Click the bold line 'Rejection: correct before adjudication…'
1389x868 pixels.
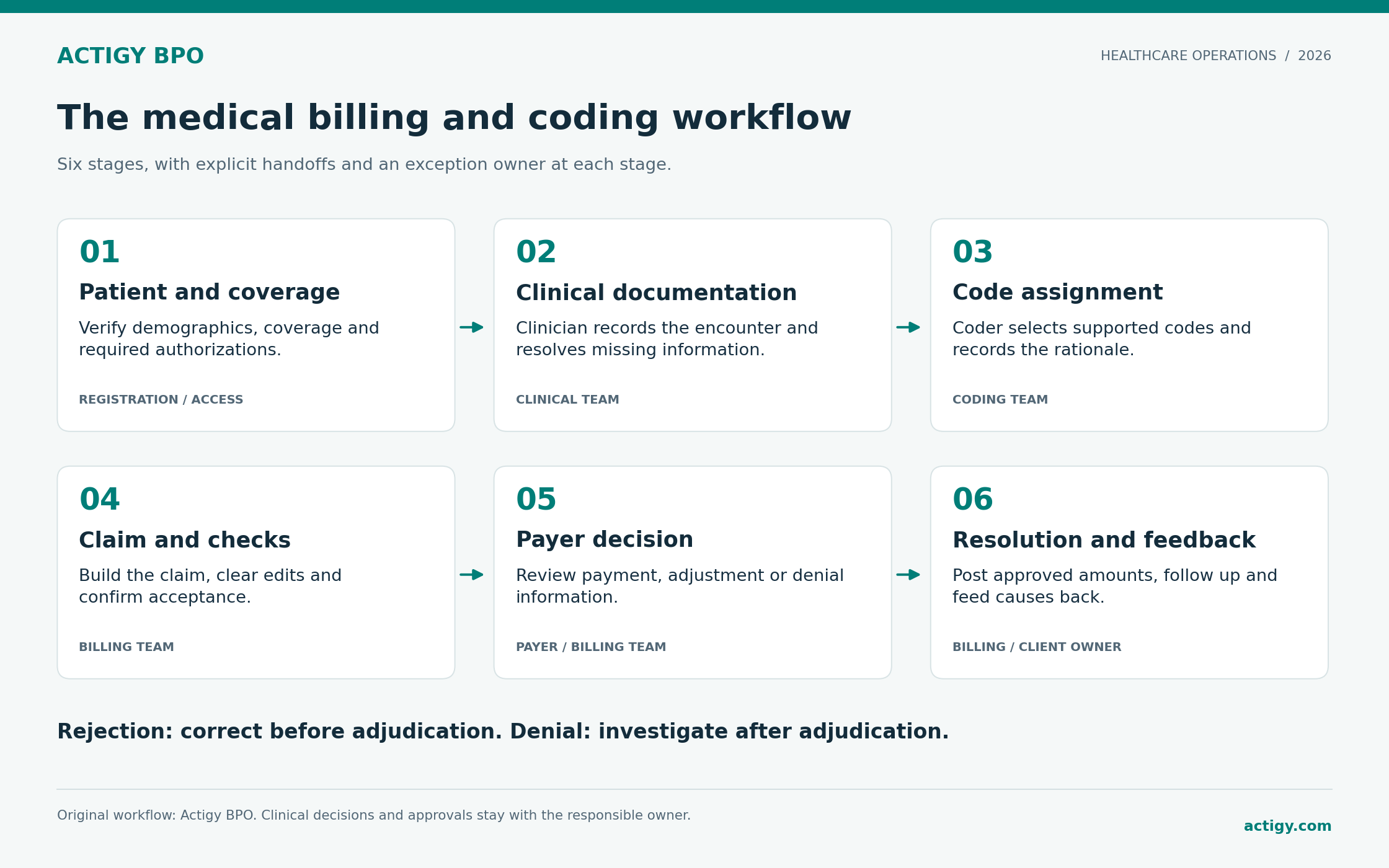[x=503, y=732]
